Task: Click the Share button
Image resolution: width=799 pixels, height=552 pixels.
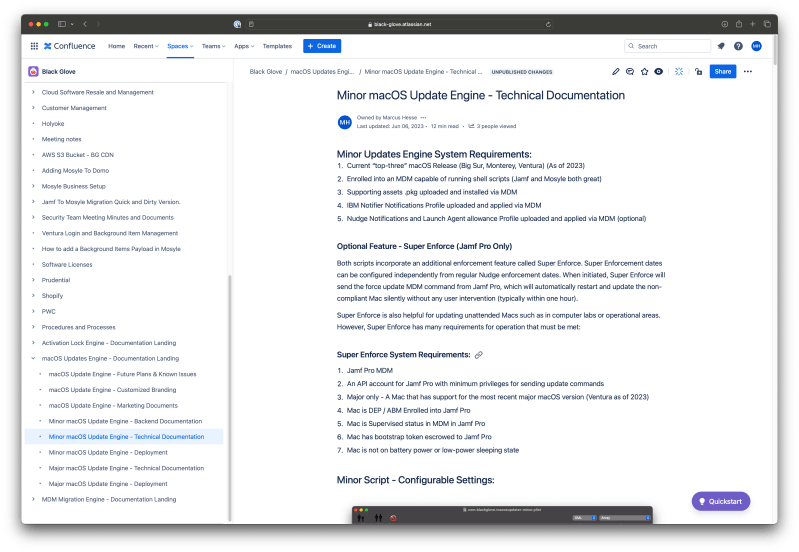Action: click(723, 72)
